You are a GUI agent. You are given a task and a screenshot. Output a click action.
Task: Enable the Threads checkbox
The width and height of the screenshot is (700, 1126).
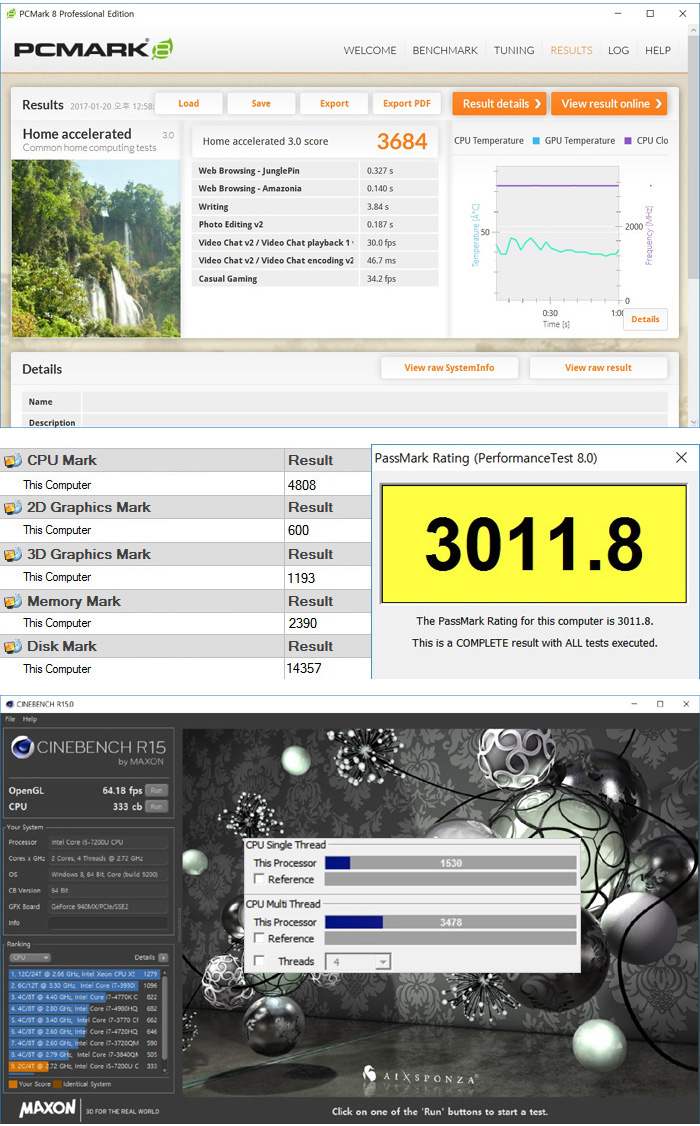[x=259, y=961]
